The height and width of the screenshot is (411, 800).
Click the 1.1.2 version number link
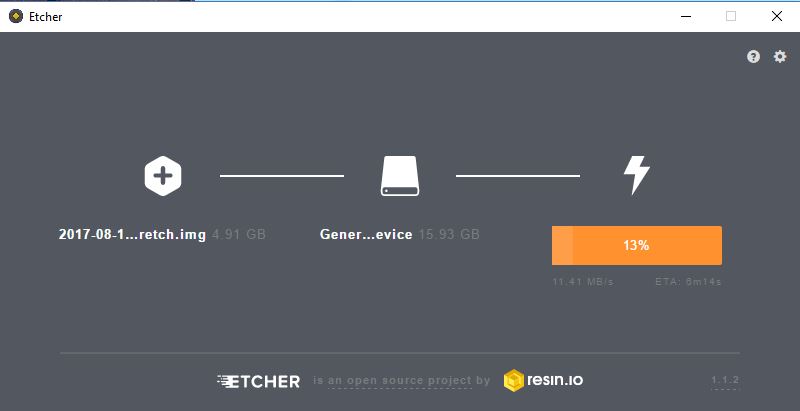725,380
